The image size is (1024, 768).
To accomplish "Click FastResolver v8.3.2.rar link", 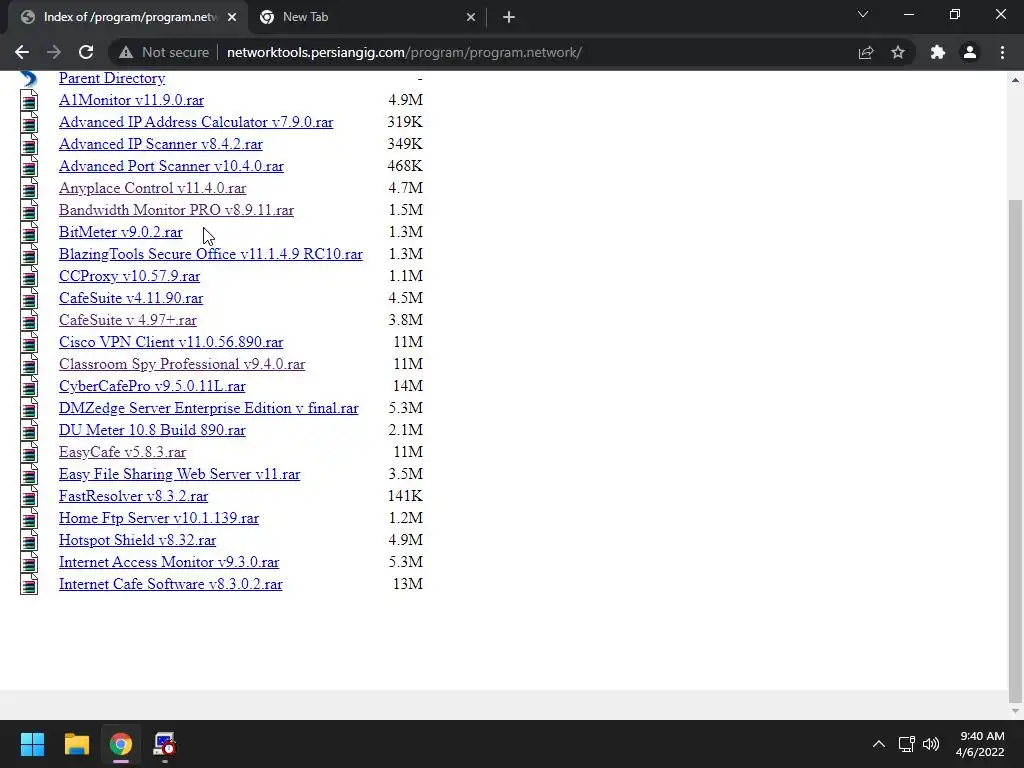I will pos(133,496).
